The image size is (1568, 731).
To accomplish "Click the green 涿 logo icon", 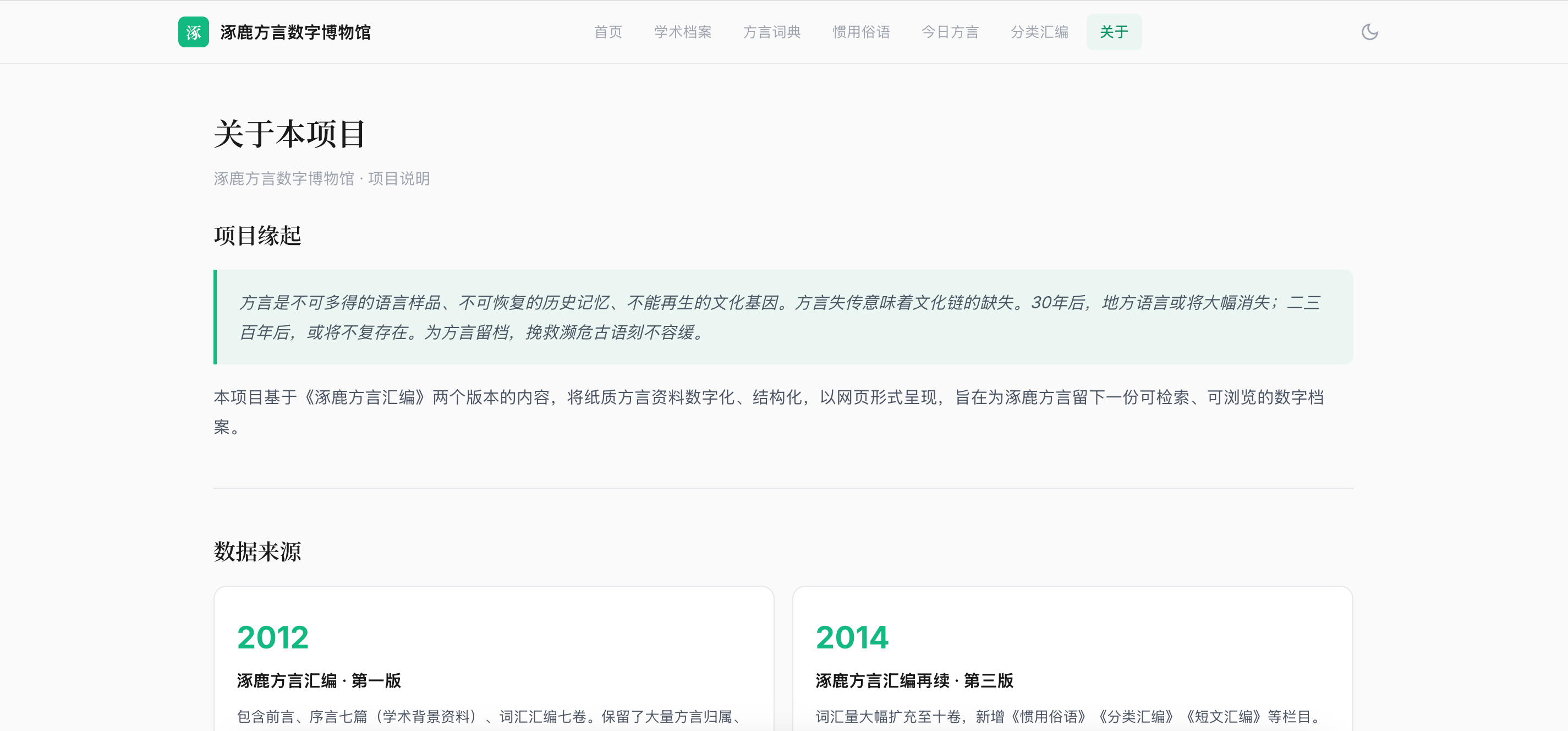I will point(194,32).
